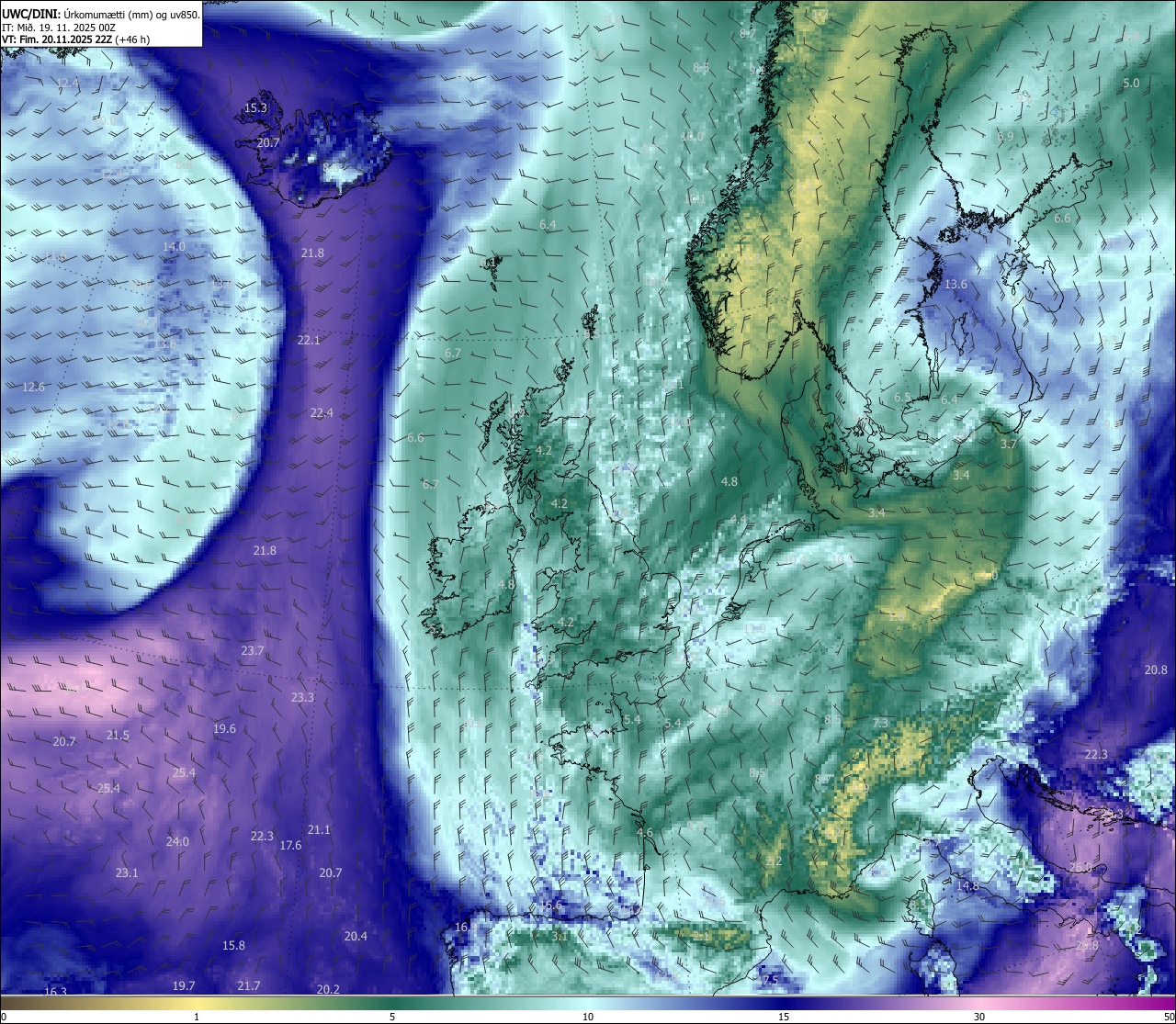1176x1024 pixels.
Task: Click the 6.5 value label
Action: point(901,397)
